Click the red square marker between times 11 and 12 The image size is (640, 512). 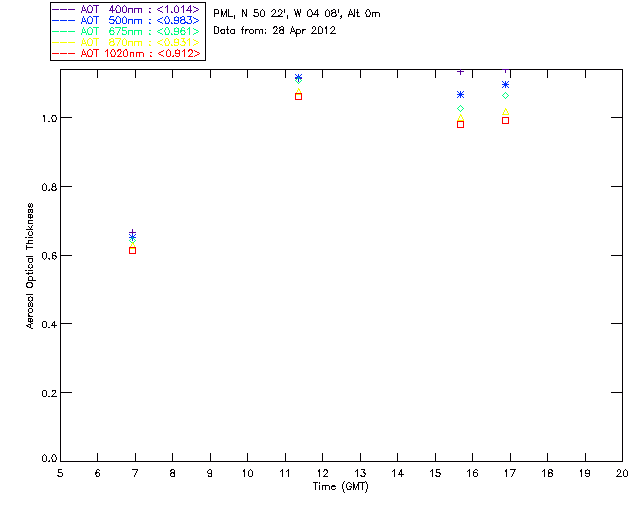(298, 97)
